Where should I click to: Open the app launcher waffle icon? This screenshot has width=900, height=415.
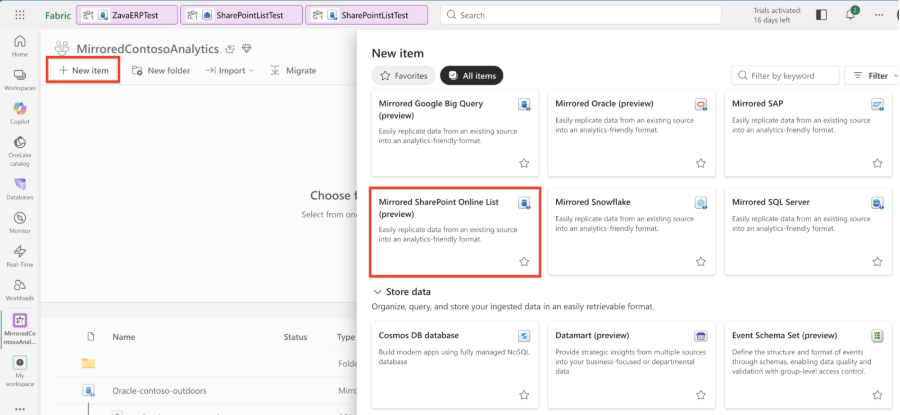point(20,15)
